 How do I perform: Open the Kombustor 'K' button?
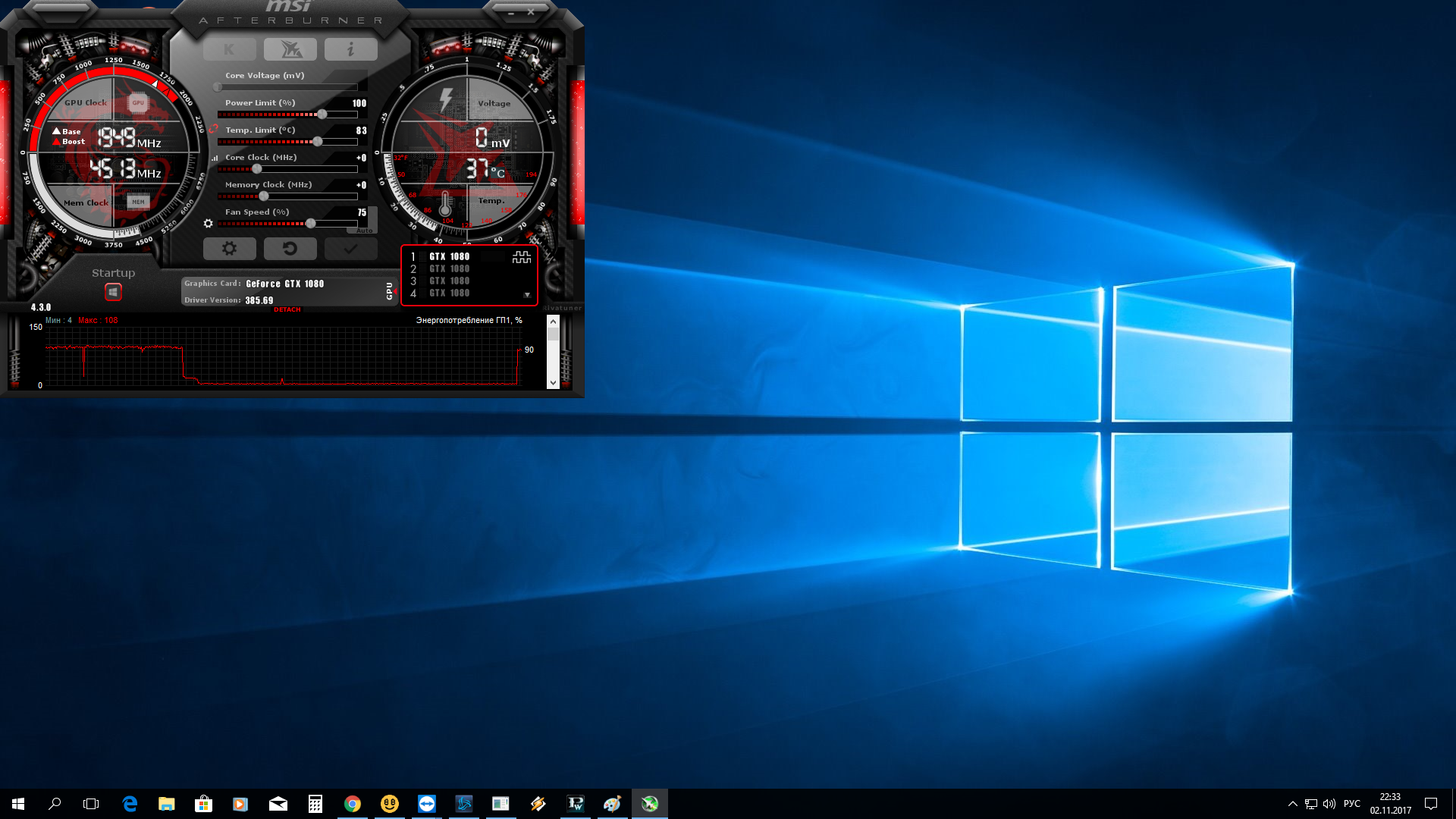click(229, 50)
